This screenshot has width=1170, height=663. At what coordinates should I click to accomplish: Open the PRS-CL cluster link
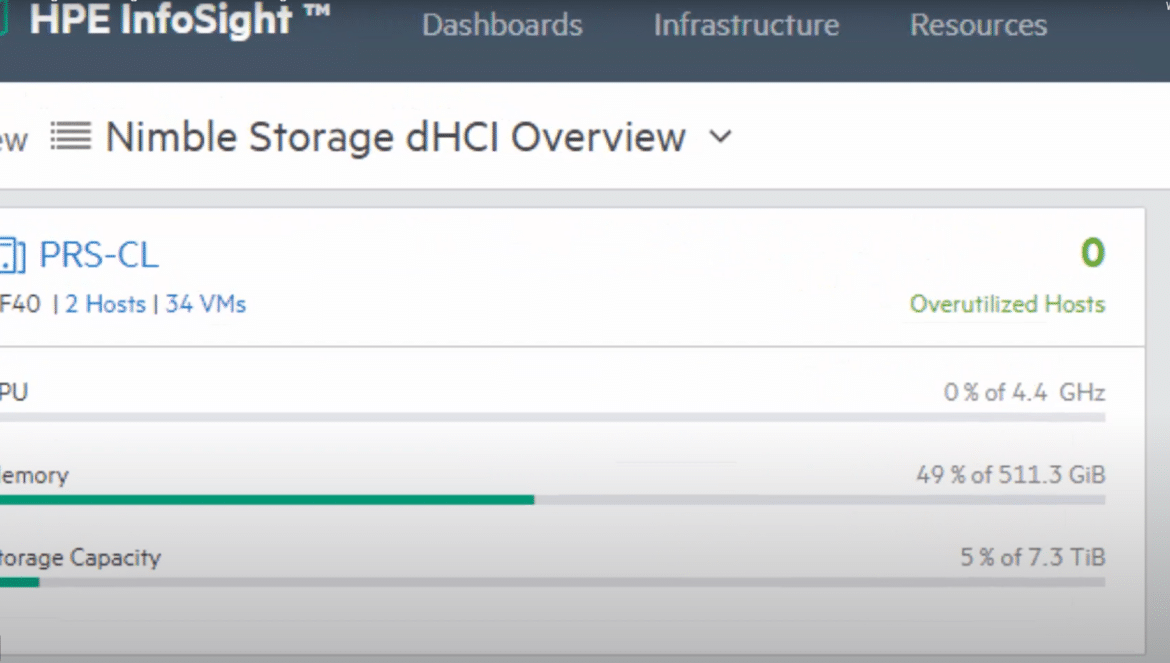pyautogui.click(x=98, y=255)
